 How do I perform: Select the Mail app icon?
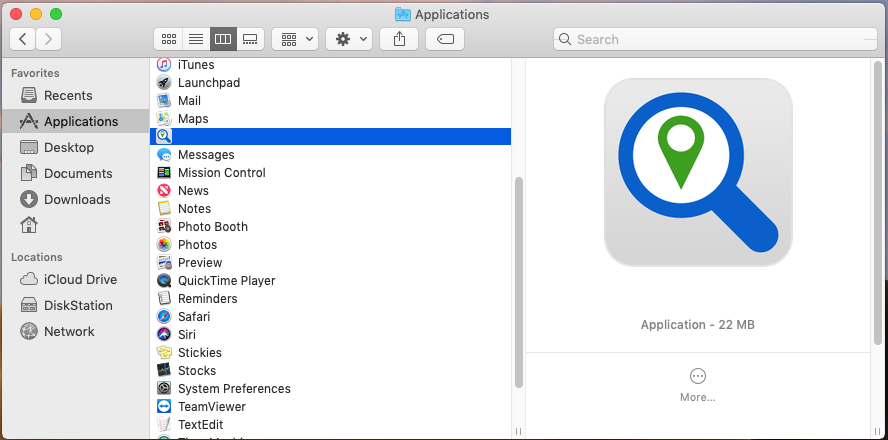(x=164, y=101)
